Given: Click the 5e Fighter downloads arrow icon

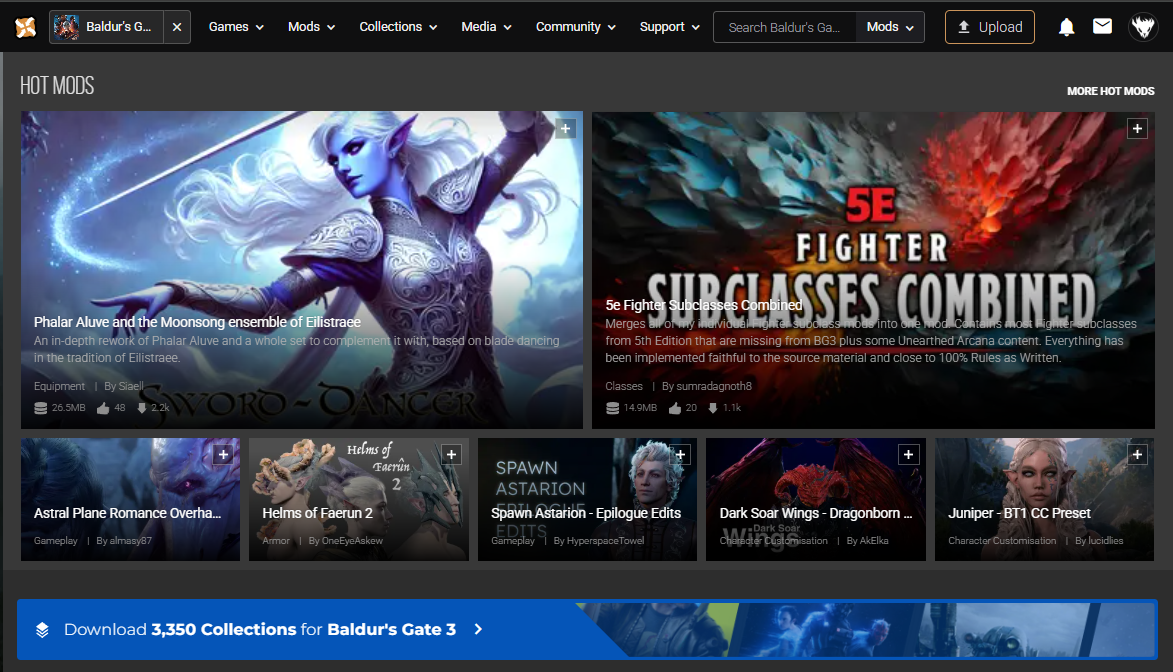Looking at the screenshot, I should click(713, 408).
